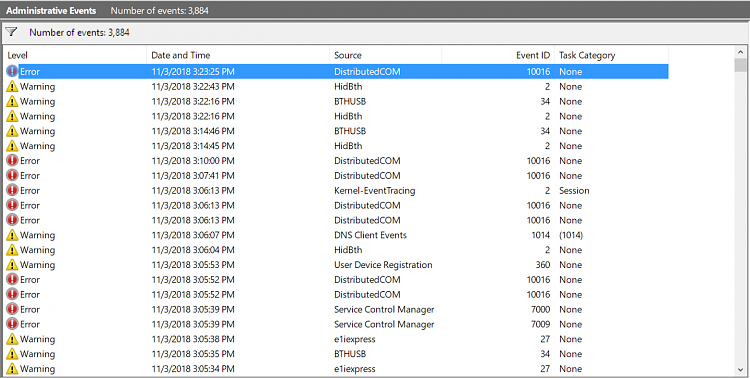
Task: Click 11/3/2018 3:14:46 PM date cell
Action: (x=193, y=131)
